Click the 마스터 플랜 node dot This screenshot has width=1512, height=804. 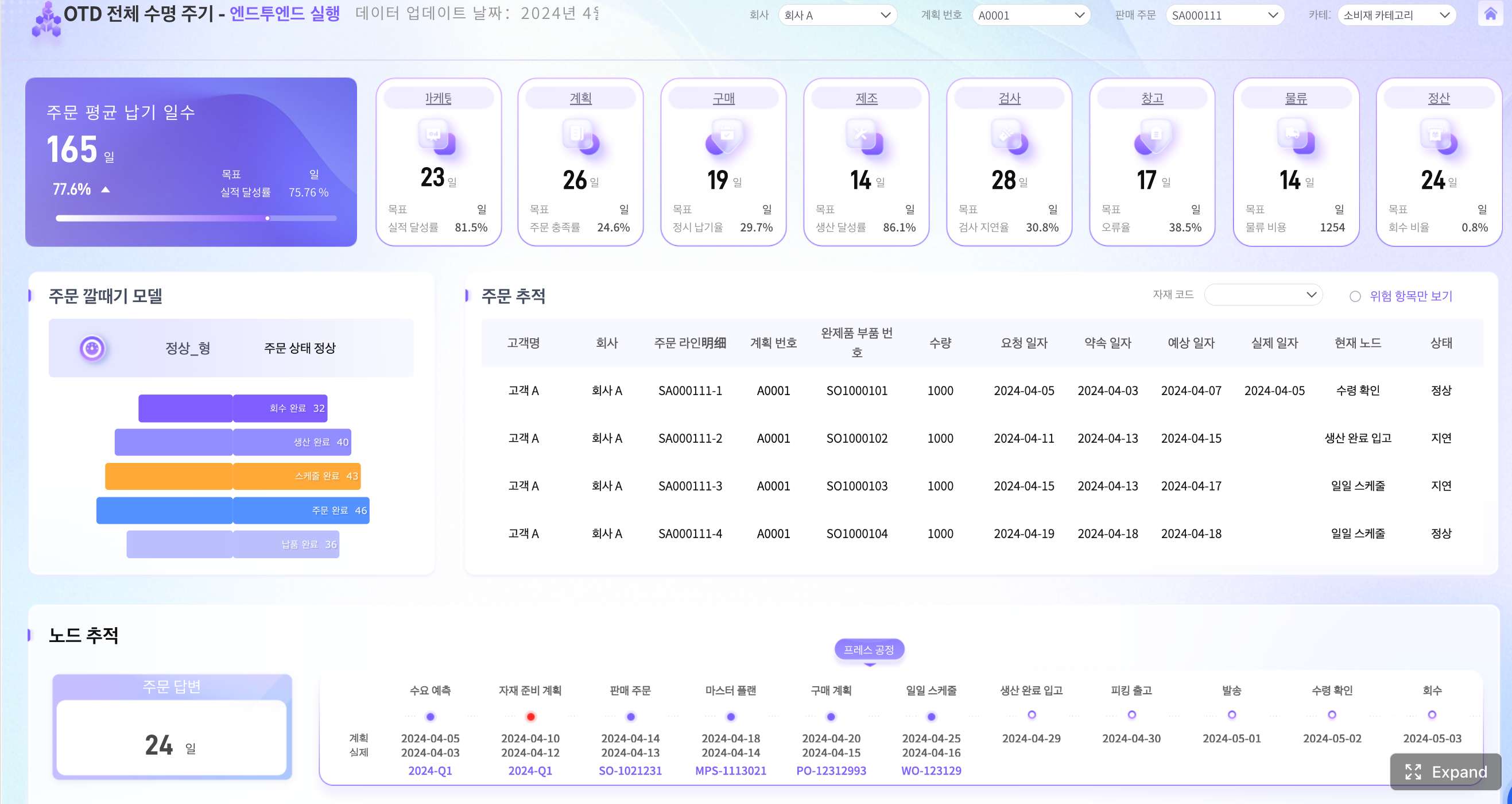coord(731,717)
